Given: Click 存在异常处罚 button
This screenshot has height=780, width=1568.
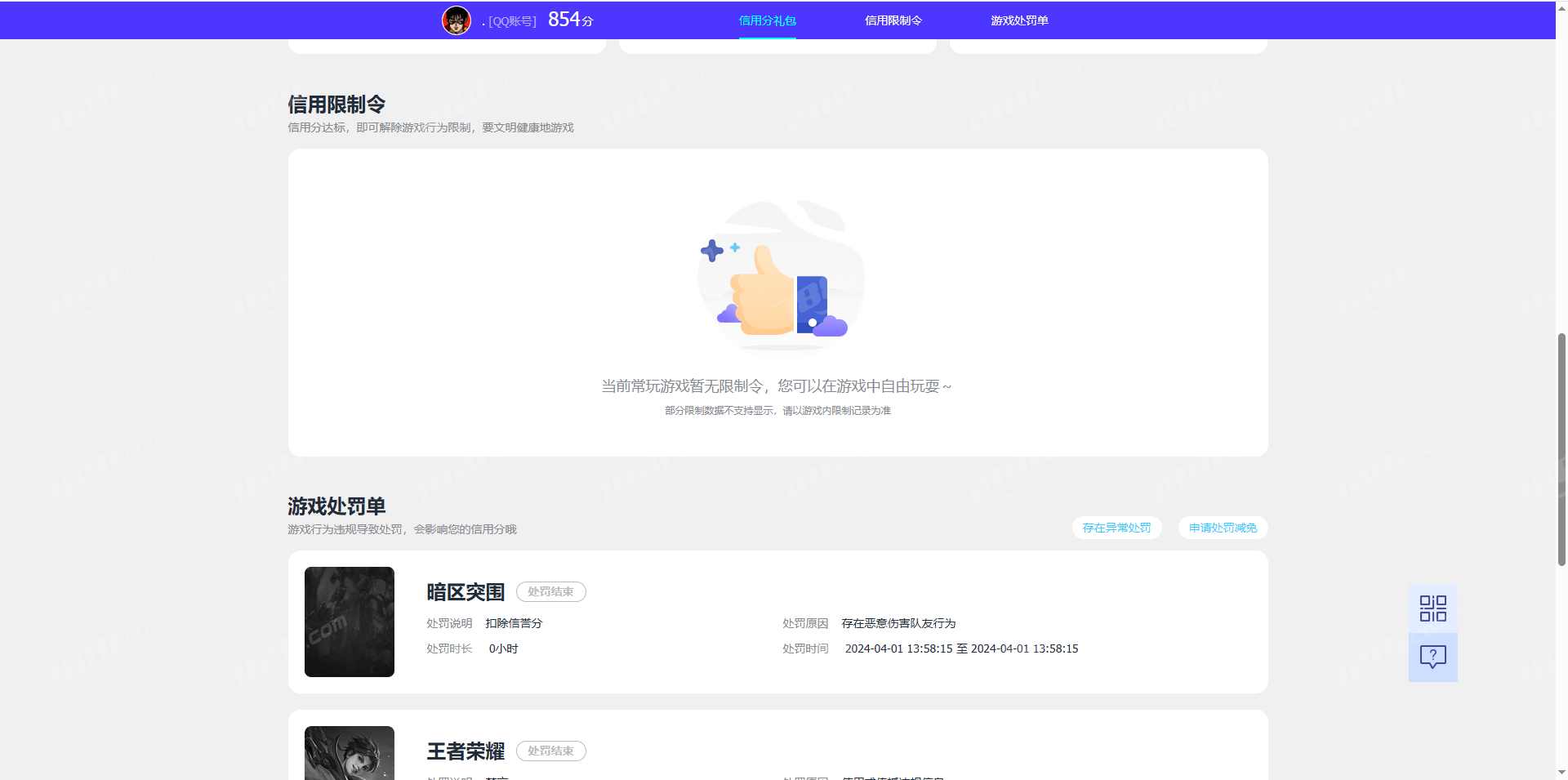Looking at the screenshot, I should (1116, 528).
